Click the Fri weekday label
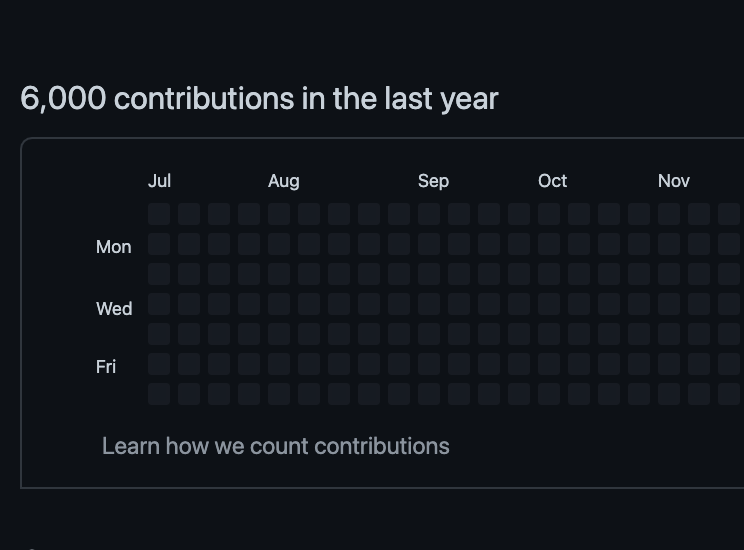Viewport: 744px width, 550px height. coord(106,367)
